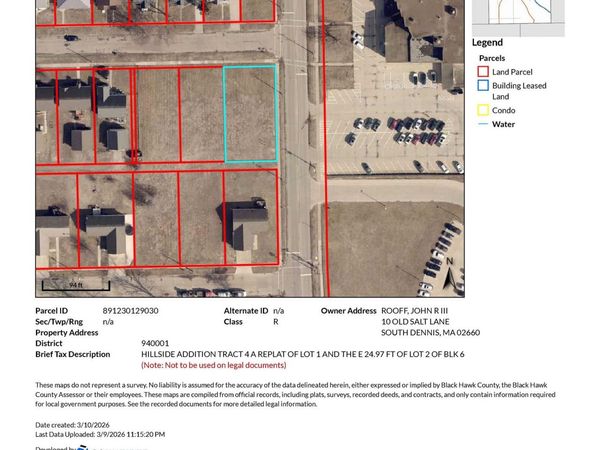Click the red Land Parcel legend swatch
600x450 pixels.
click(483, 72)
